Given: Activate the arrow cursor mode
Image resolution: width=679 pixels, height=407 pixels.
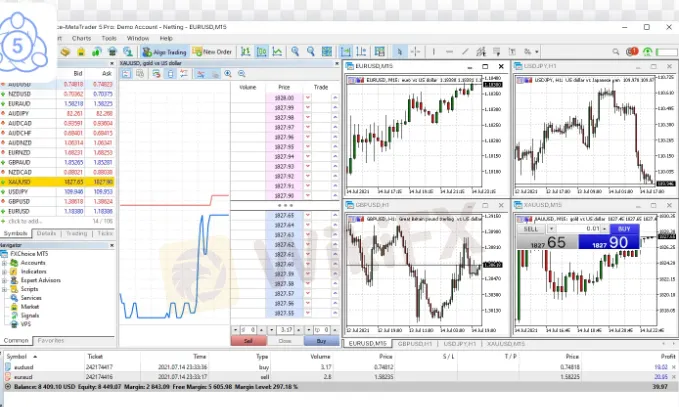Looking at the screenshot, I should point(399,52).
